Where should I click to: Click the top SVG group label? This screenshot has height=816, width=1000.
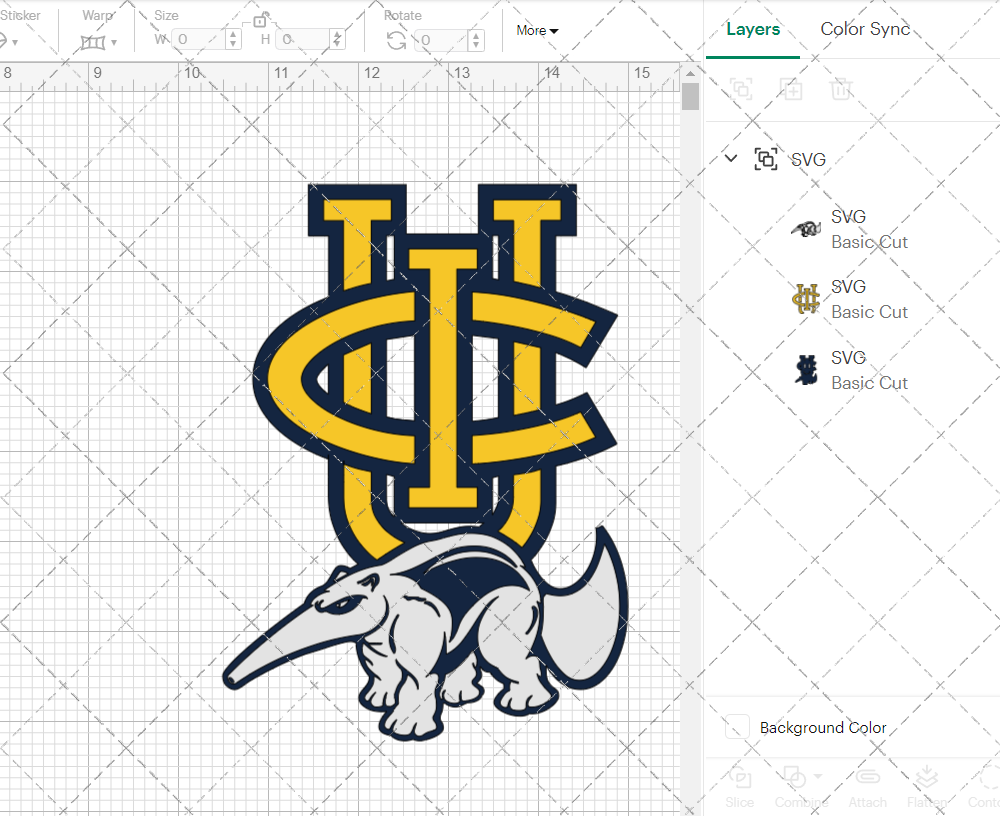pyautogui.click(x=808, y=159)
